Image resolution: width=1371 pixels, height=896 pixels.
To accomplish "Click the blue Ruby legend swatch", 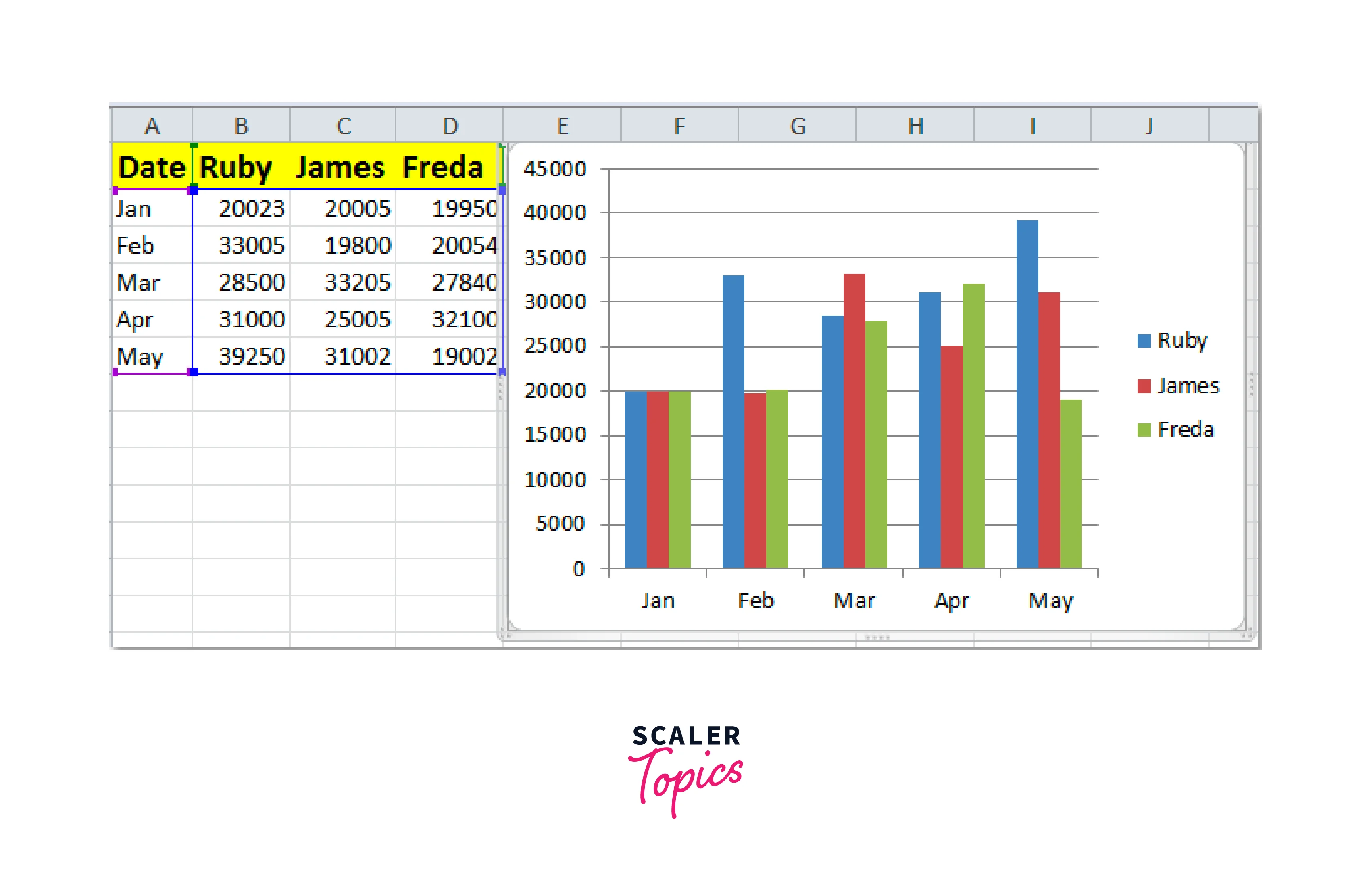I will pyautogui.click(x=1144, y=341).
